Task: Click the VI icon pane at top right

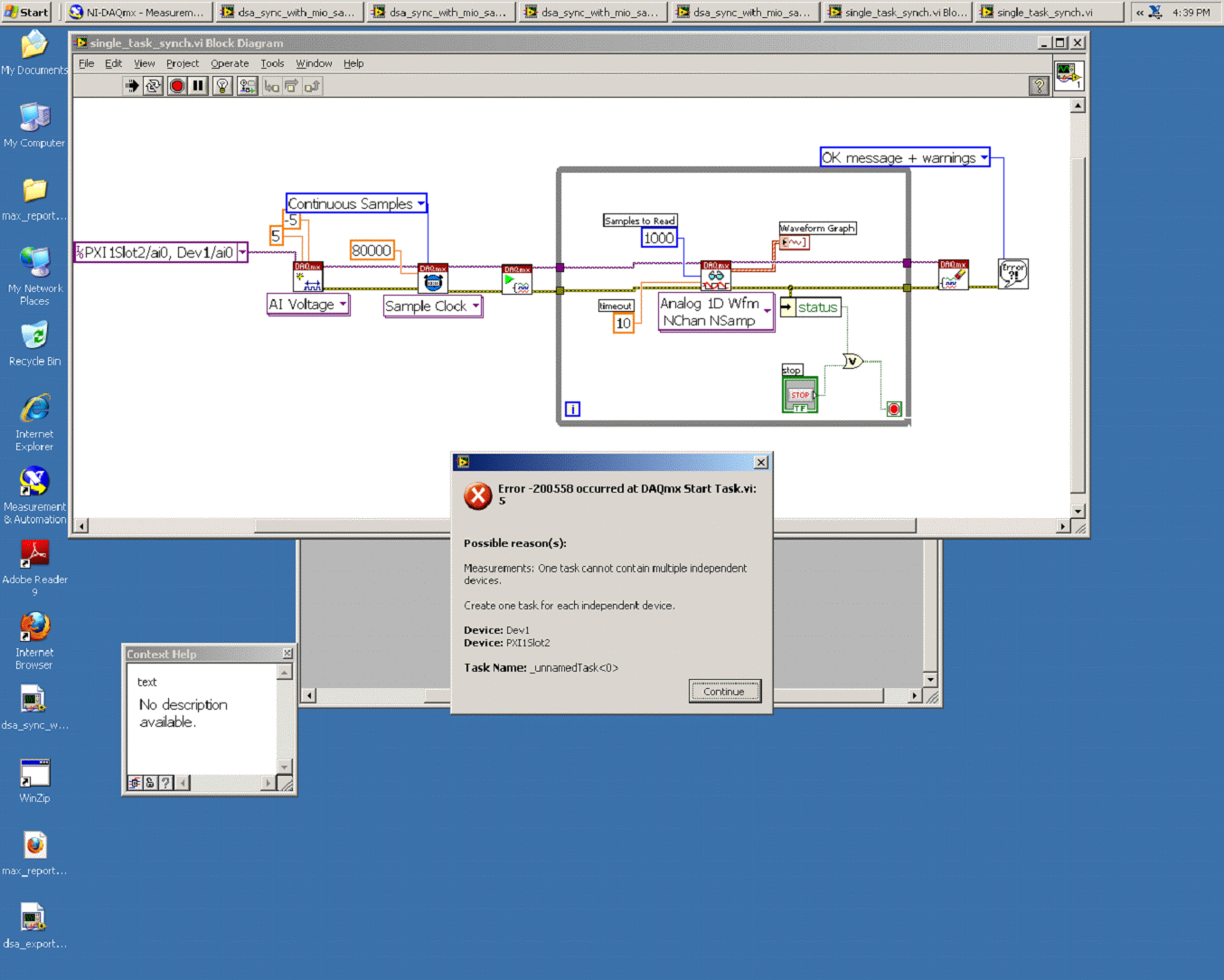Action: pyautogui.click(x=1069, y=76)
